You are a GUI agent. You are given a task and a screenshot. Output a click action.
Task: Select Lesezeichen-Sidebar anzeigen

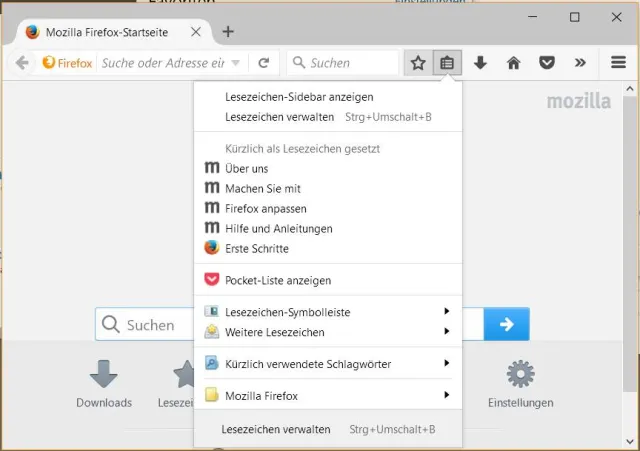coord(299,97)
